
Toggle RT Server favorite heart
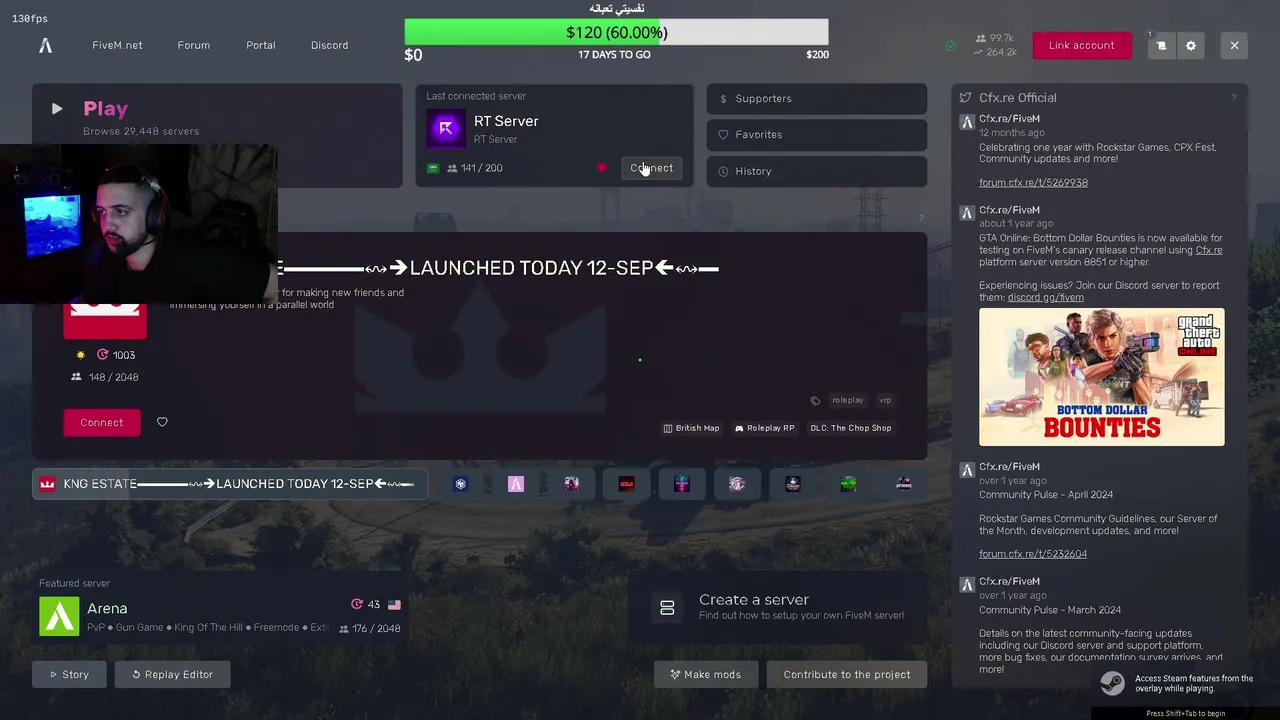point(601,168)
